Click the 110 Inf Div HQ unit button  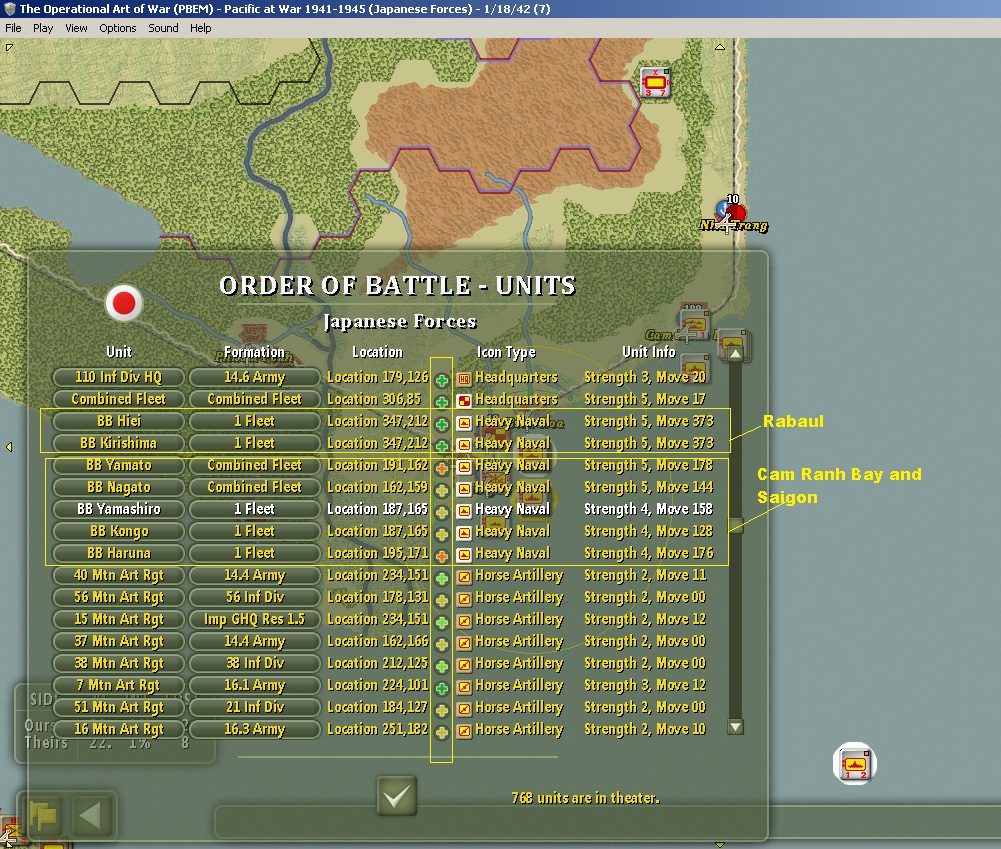pos(119,377)
